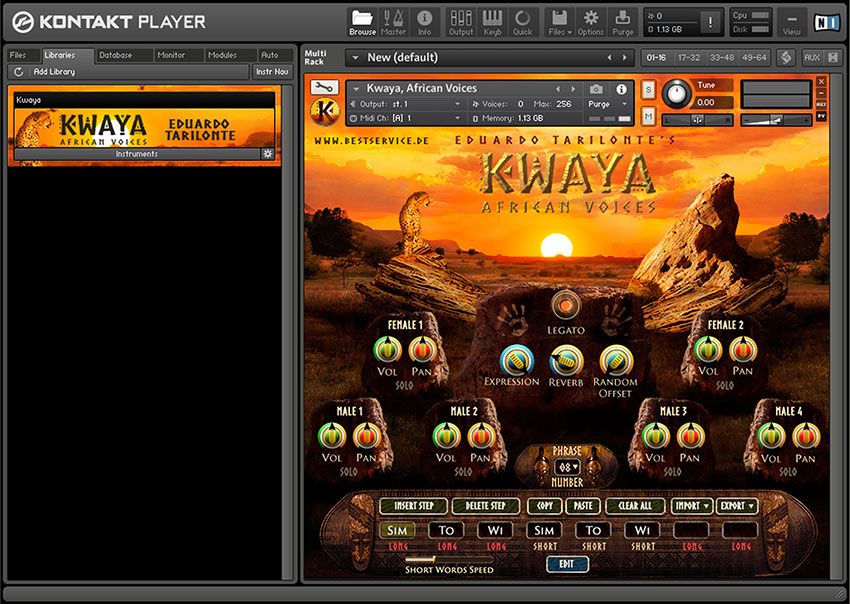Toggle Solo for Female 2
This screenshot has height=604, width=850.
[725, 385]
